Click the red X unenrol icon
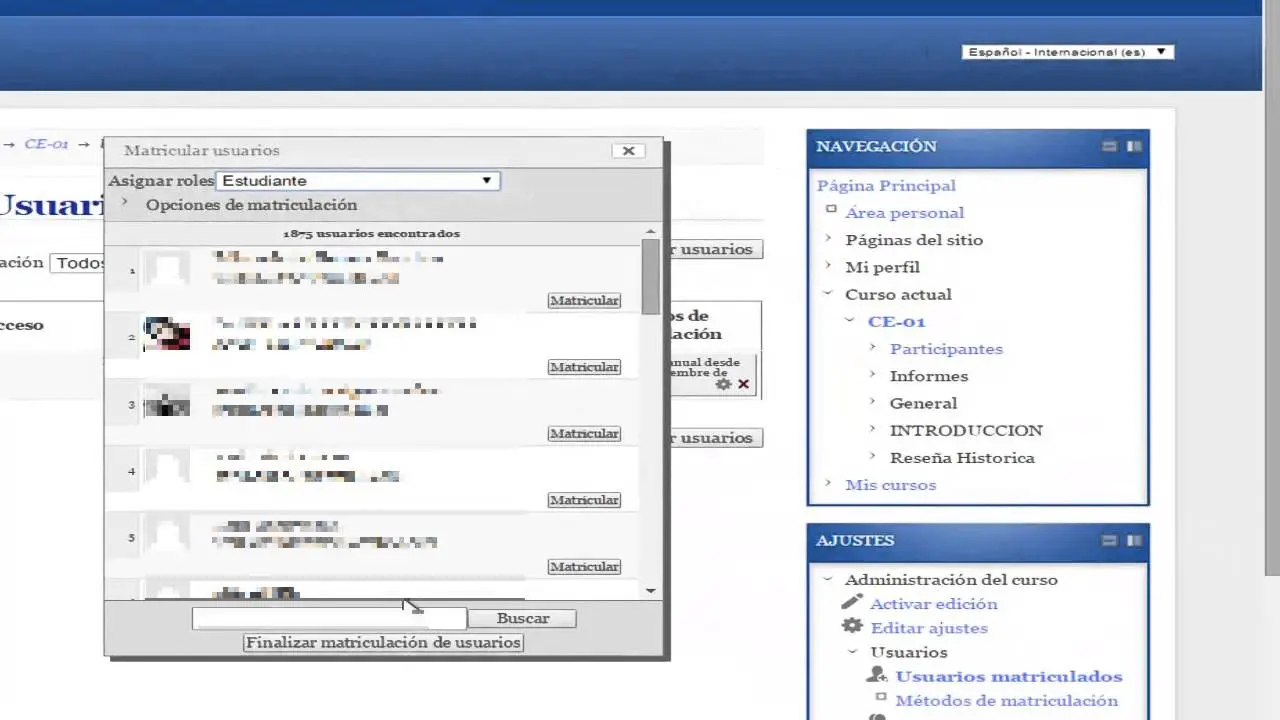 [x=743, y=384]
